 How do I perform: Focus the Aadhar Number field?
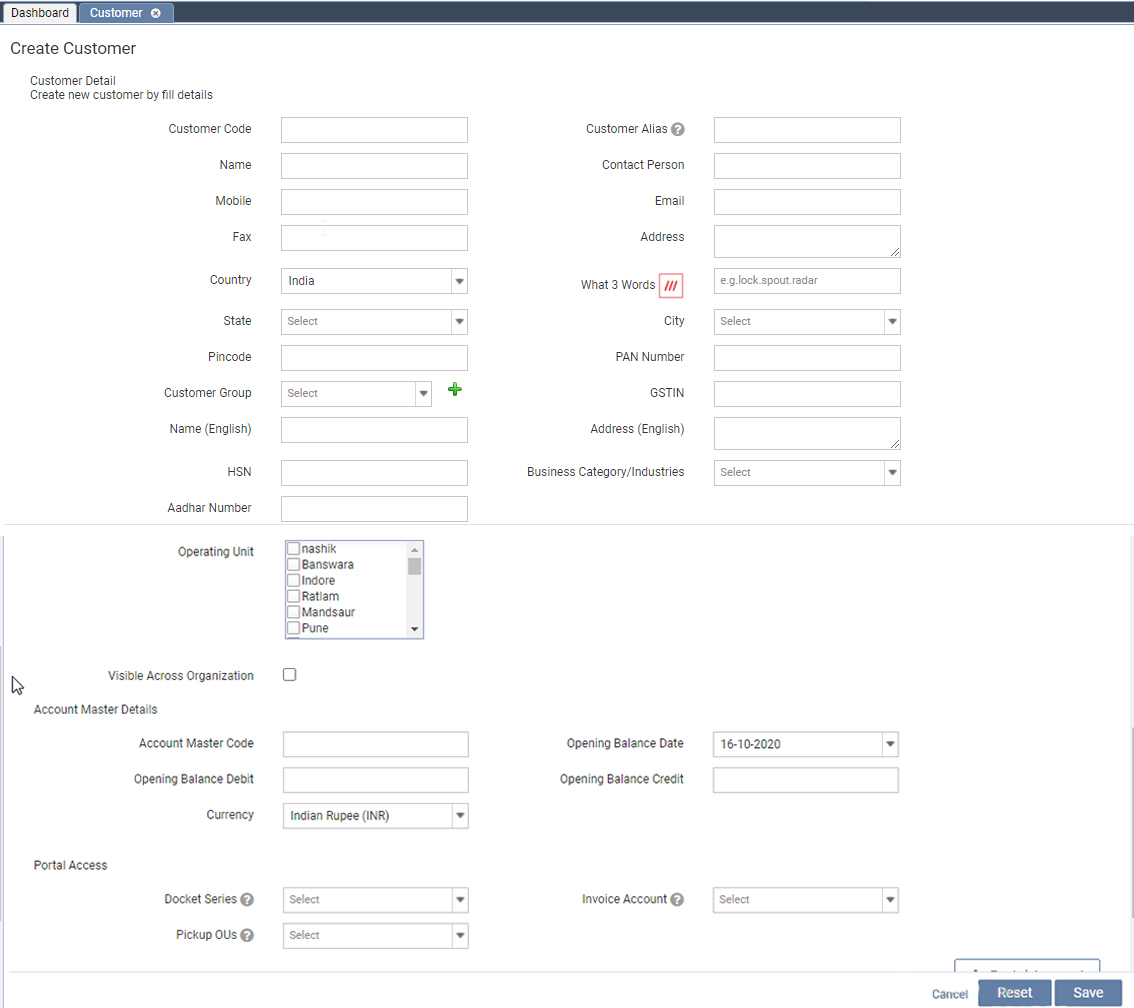pyautogui.click(x=374, y=509)
